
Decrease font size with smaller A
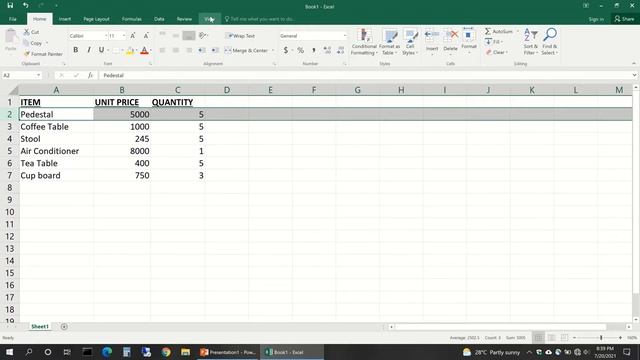click(146, 36)
